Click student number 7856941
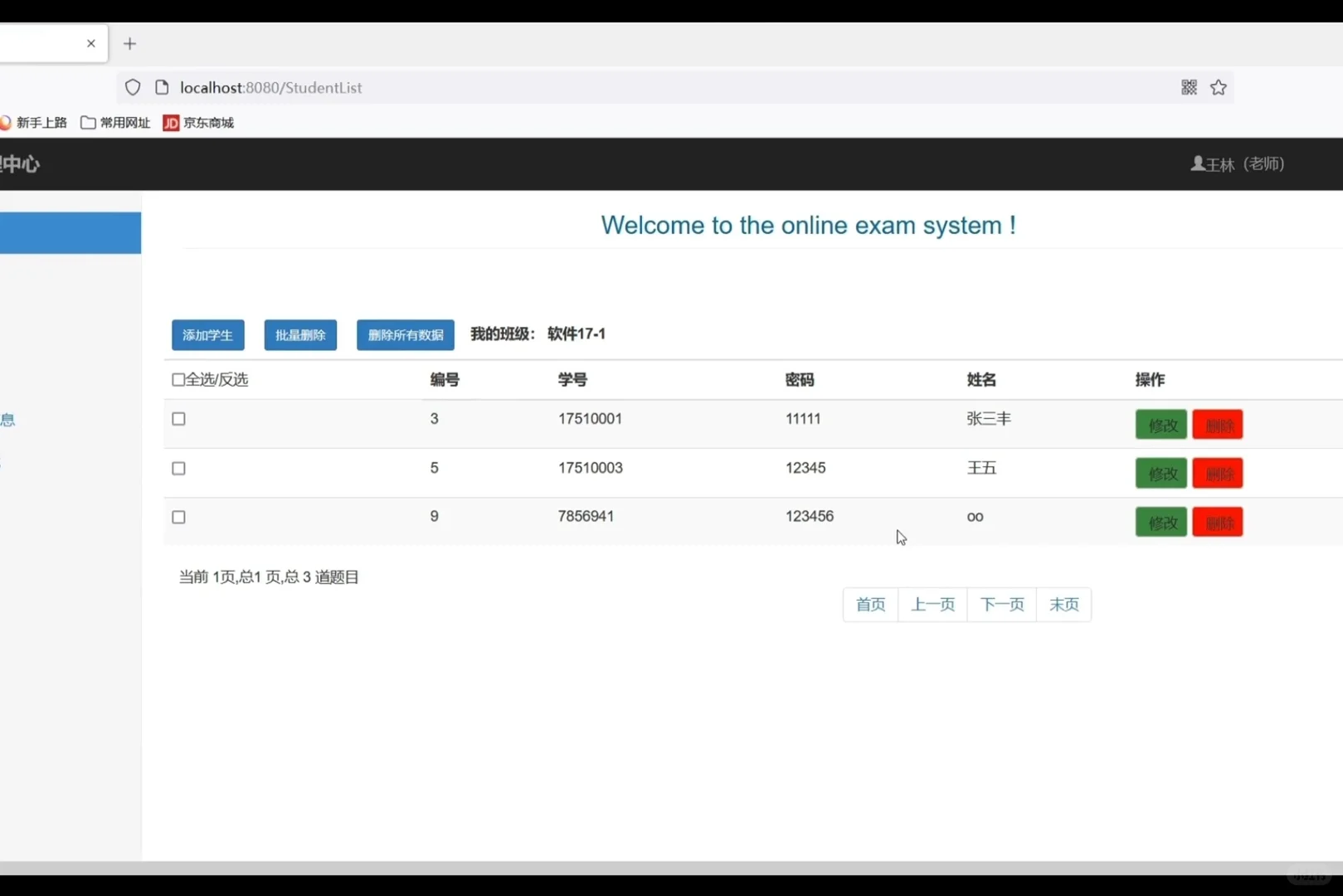Image resolution: width=1343 pixels, height=896 pixels. click(x=586, y=516)
